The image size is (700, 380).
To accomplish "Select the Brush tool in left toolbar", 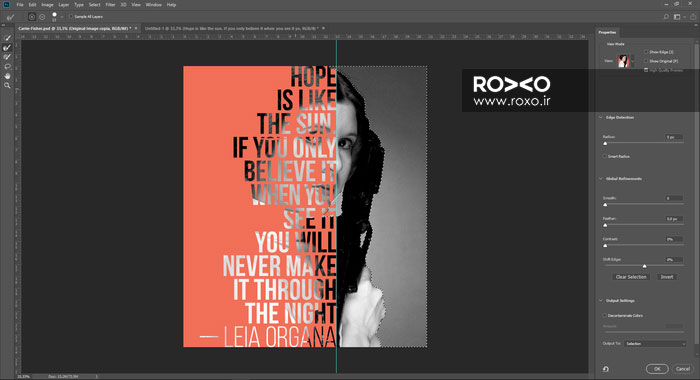I will click(7, 57).
